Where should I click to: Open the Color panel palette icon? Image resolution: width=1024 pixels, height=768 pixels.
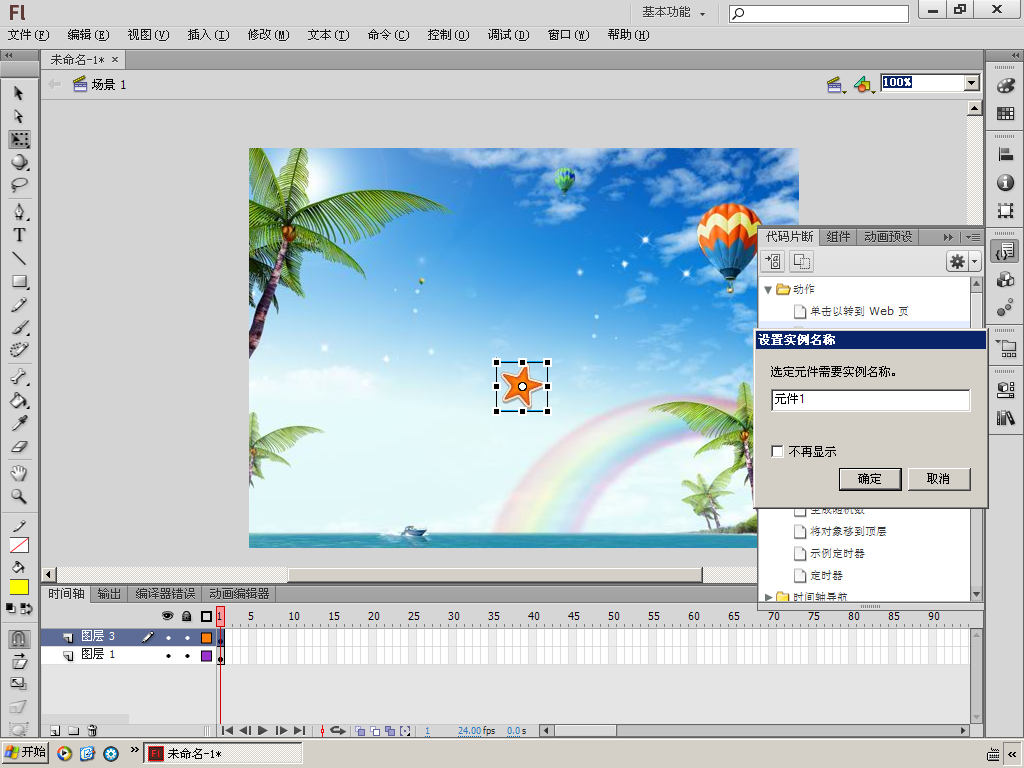tap(1006, 86)
